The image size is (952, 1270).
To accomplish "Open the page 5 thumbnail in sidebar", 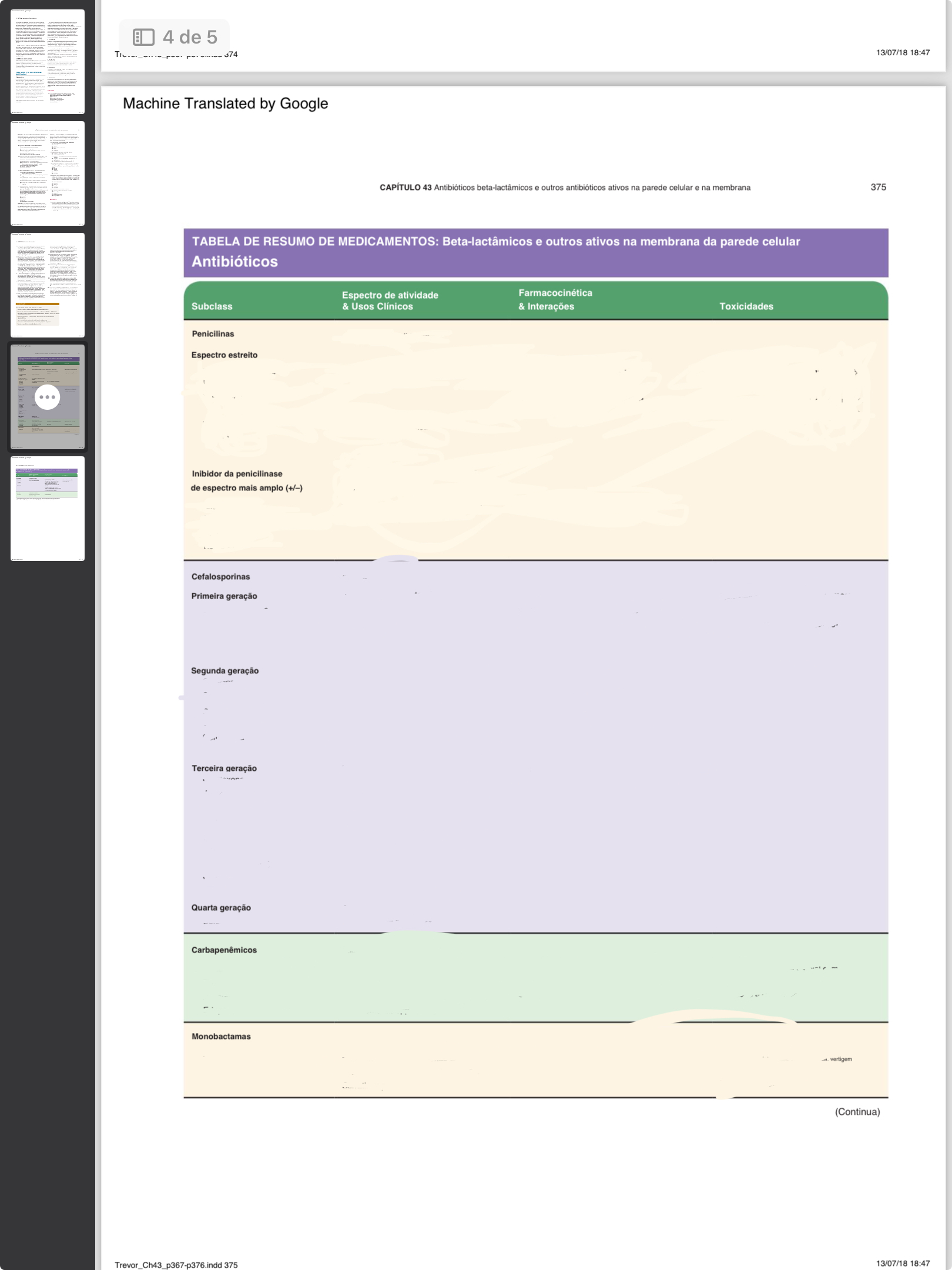I will 48,509.
